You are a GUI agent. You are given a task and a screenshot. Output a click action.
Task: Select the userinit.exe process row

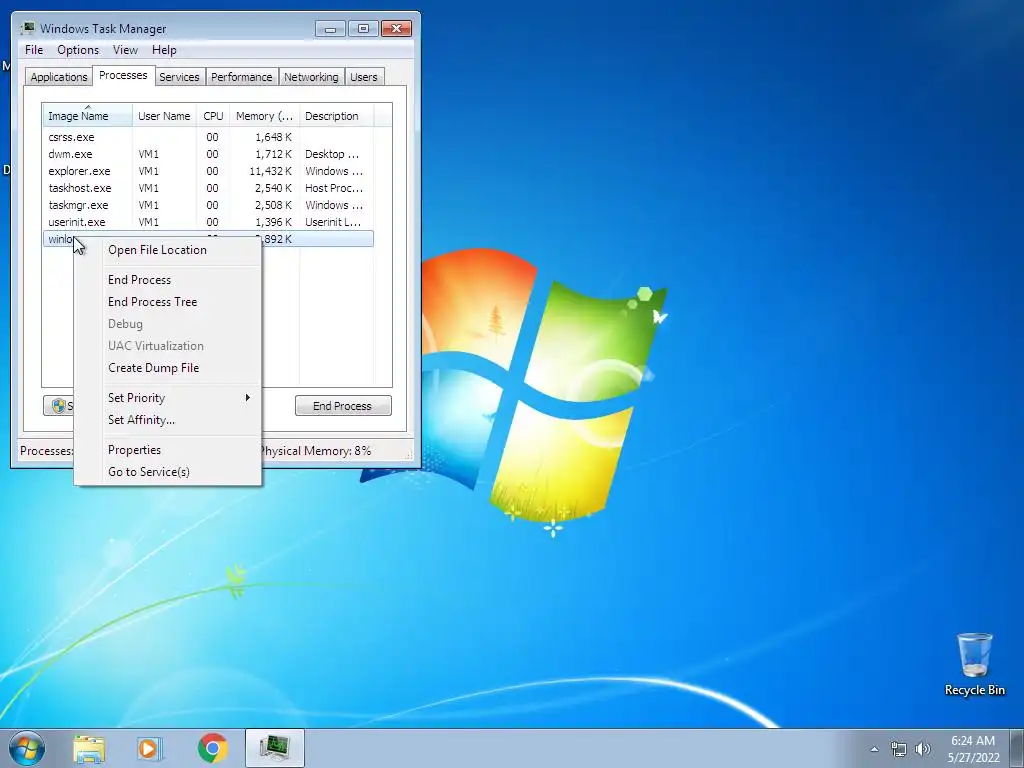point(208,222)
